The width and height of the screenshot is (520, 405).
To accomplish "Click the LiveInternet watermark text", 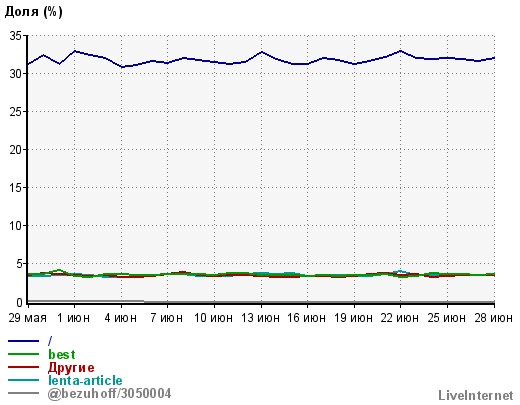I will point(476,395).
